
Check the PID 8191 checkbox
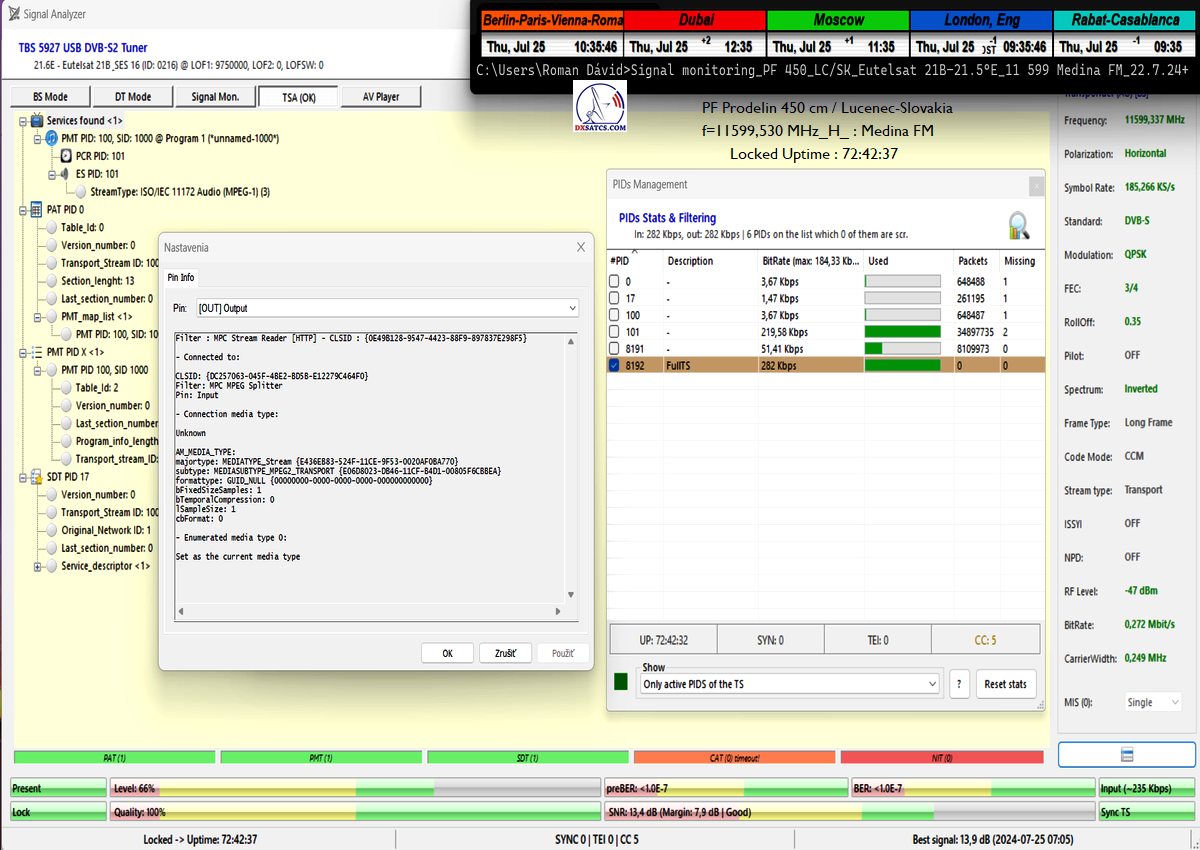tap(615, 349)
